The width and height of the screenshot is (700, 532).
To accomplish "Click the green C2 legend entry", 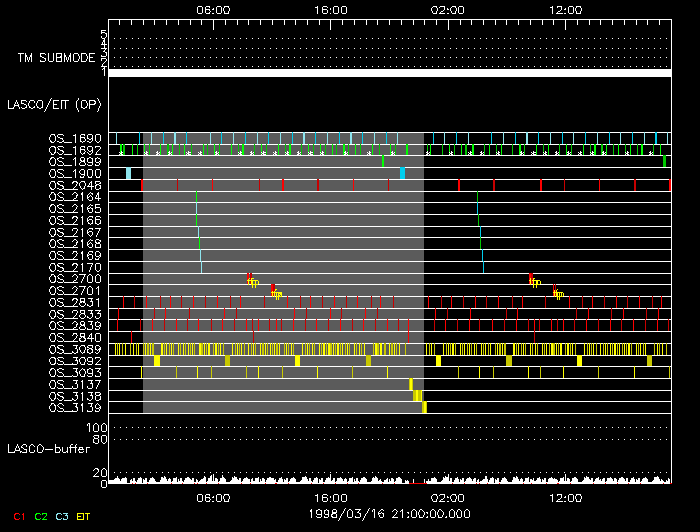I will point(41,517).
